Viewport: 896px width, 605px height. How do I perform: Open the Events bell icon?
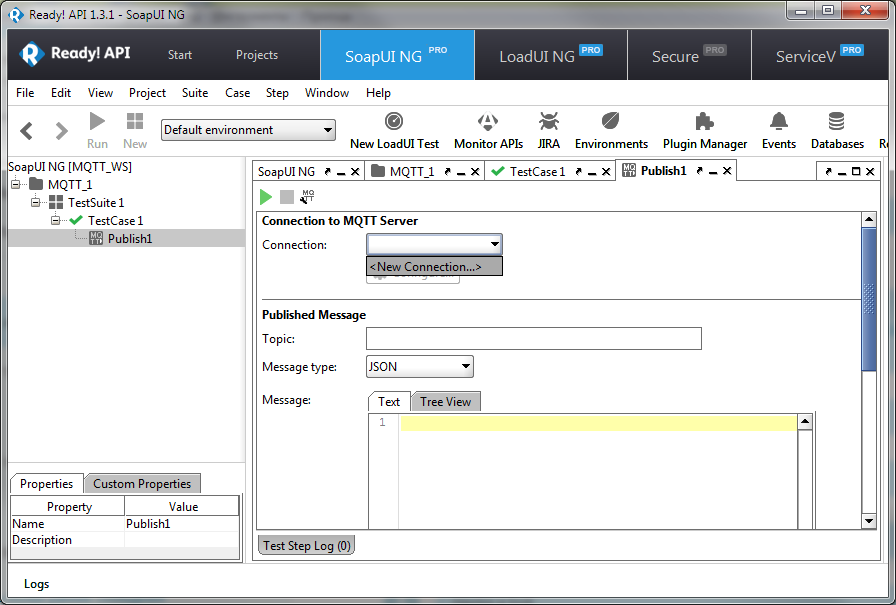778,131
